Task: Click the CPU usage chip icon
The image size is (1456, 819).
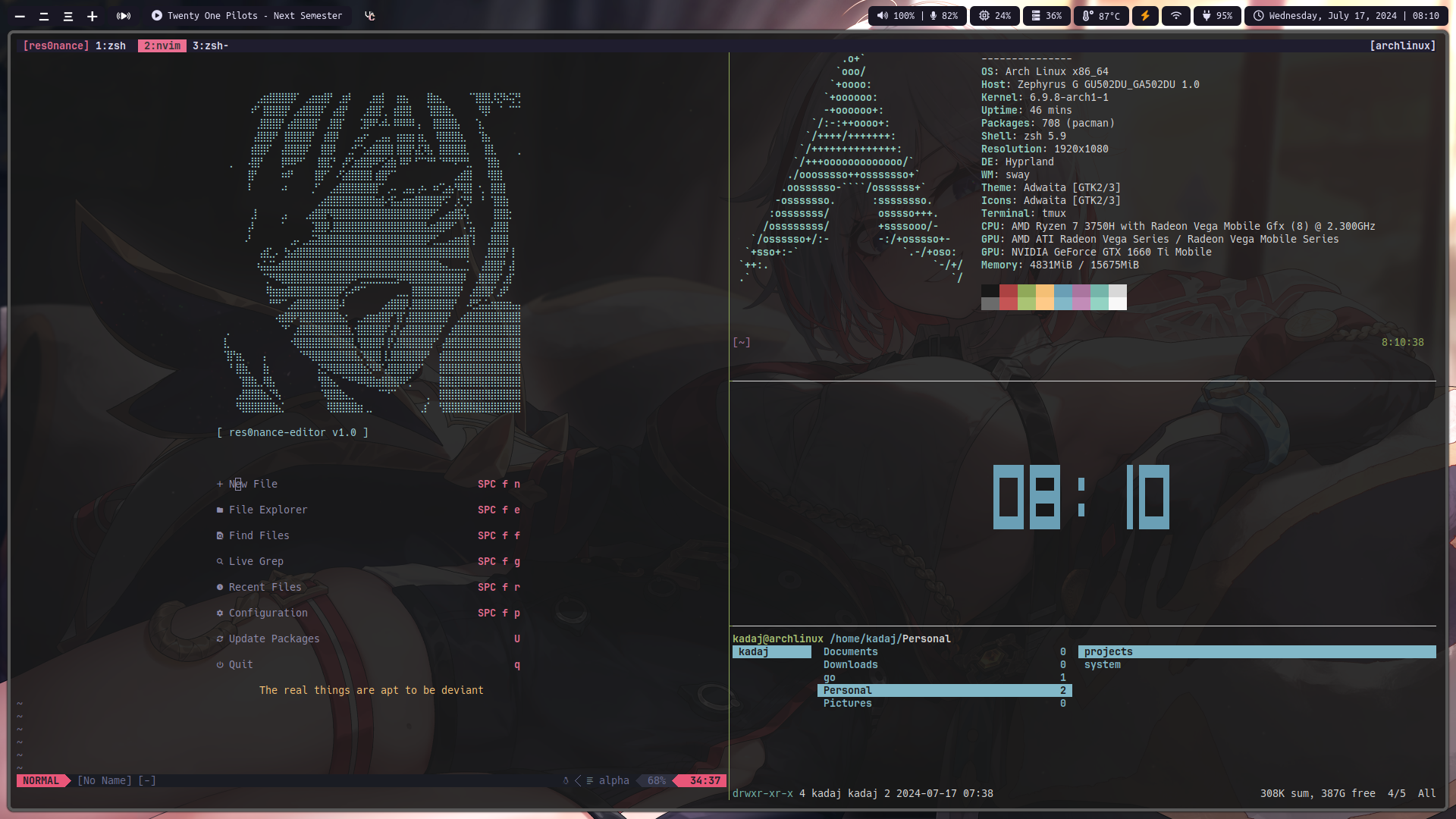Action: tap(984, 15)
